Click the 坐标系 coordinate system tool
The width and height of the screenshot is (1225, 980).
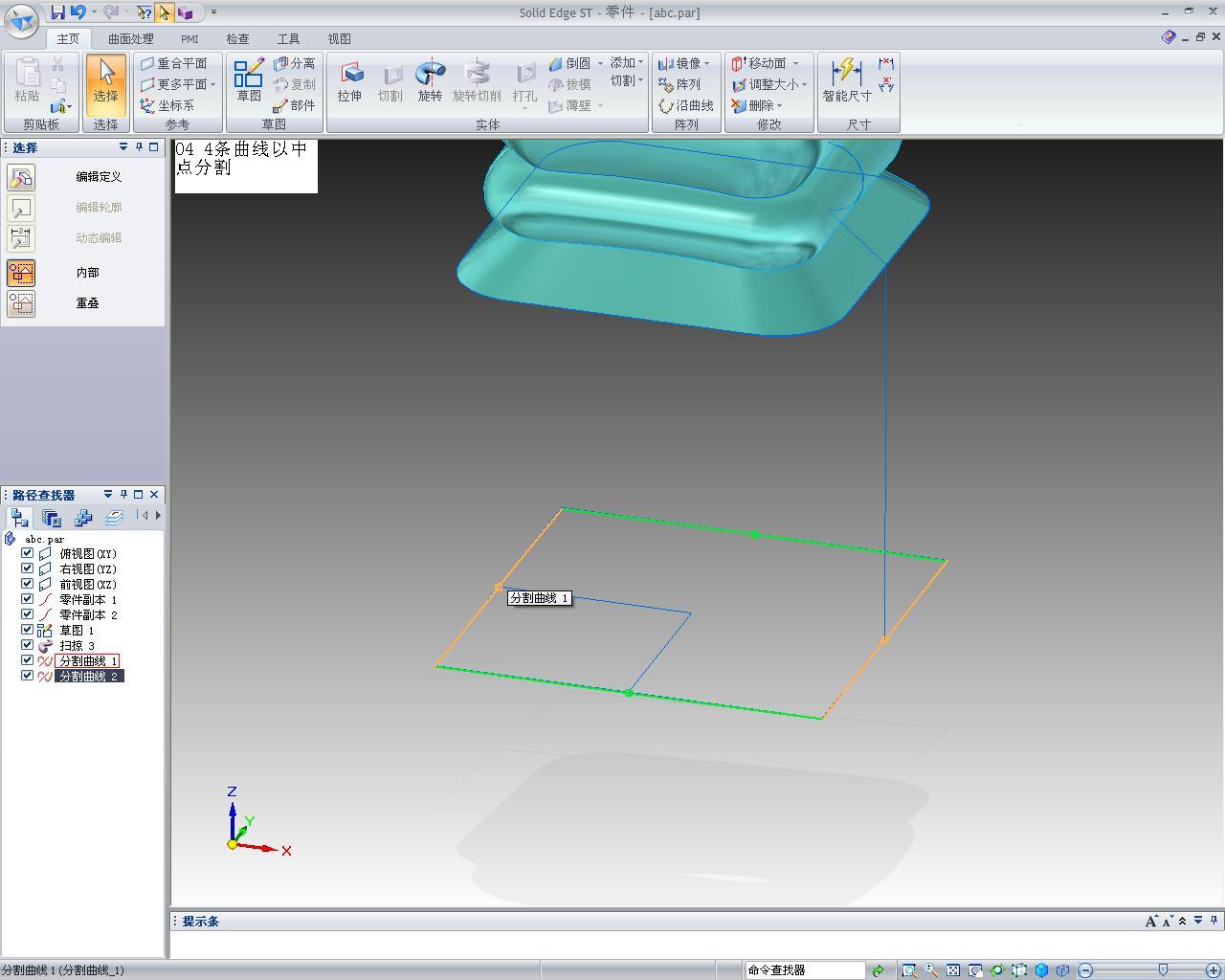(167, 105)
